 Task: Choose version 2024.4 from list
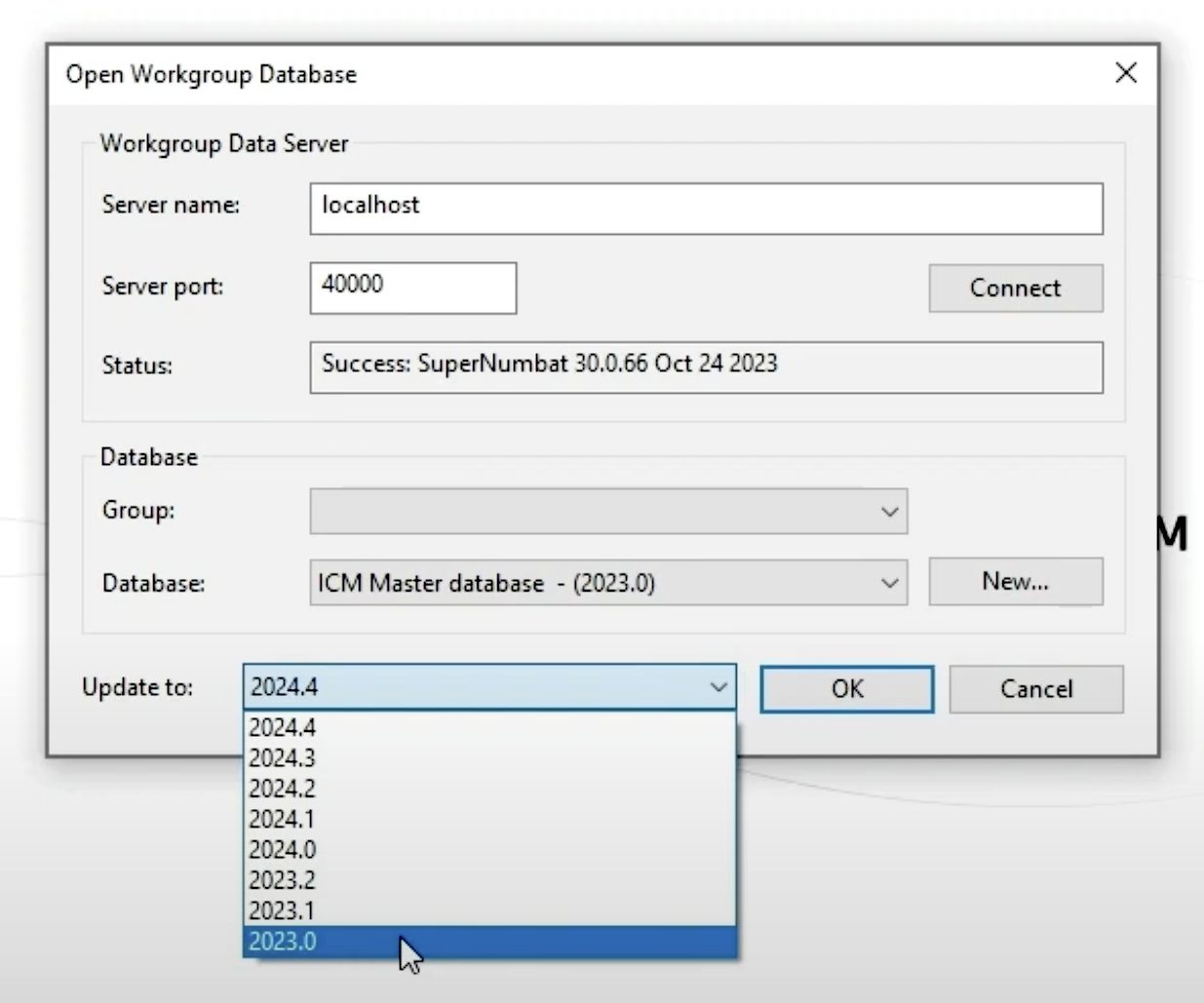click(x=489, y=728)
